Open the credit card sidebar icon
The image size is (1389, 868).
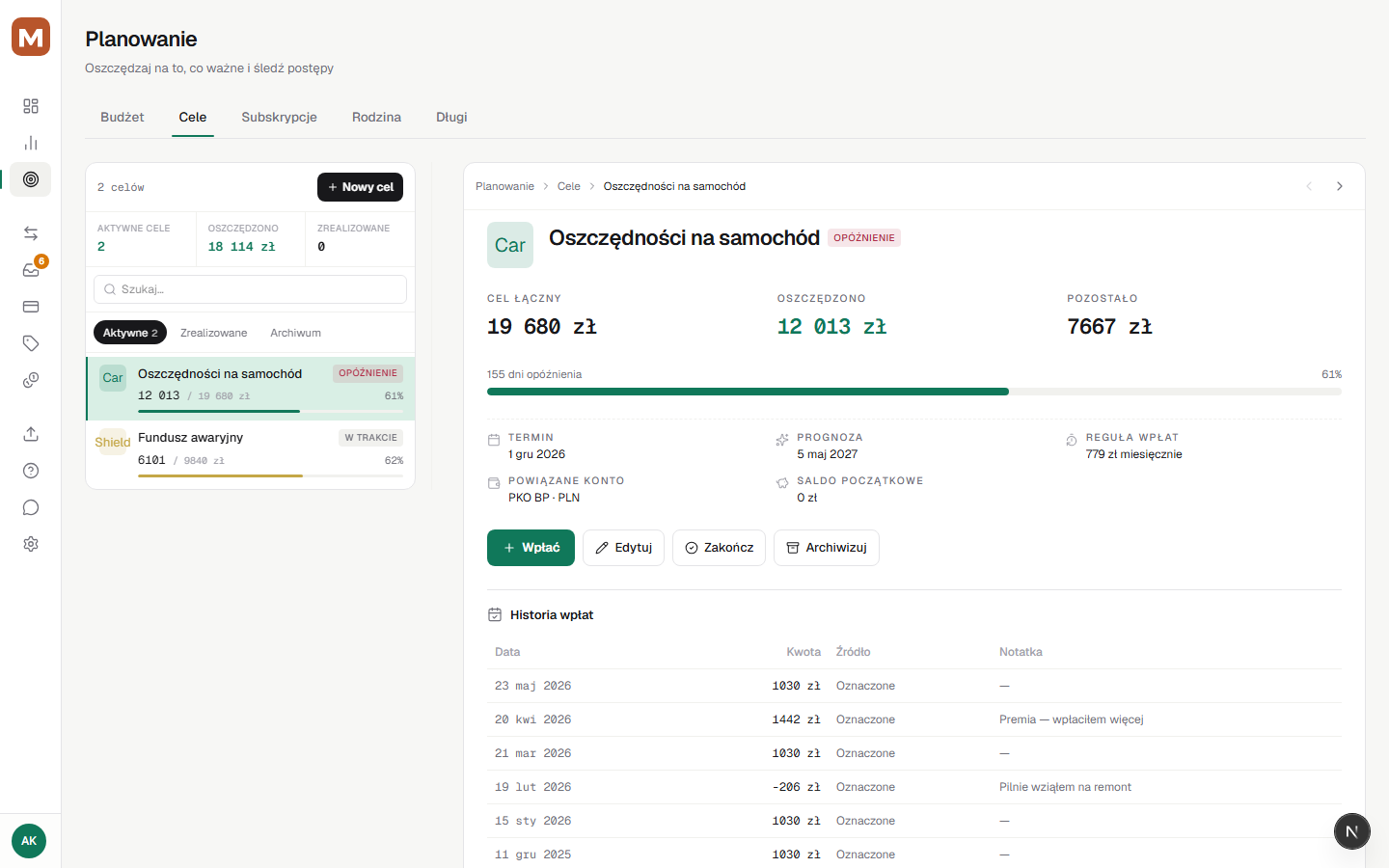[x=31, y=307]
